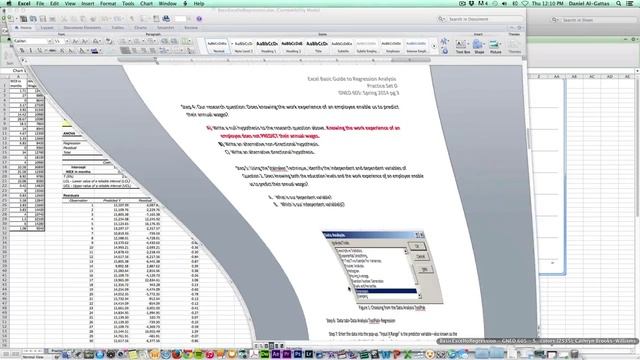Click the Premiere Pr icon in the Dock
640x360 pixels.
pos(287,354)
